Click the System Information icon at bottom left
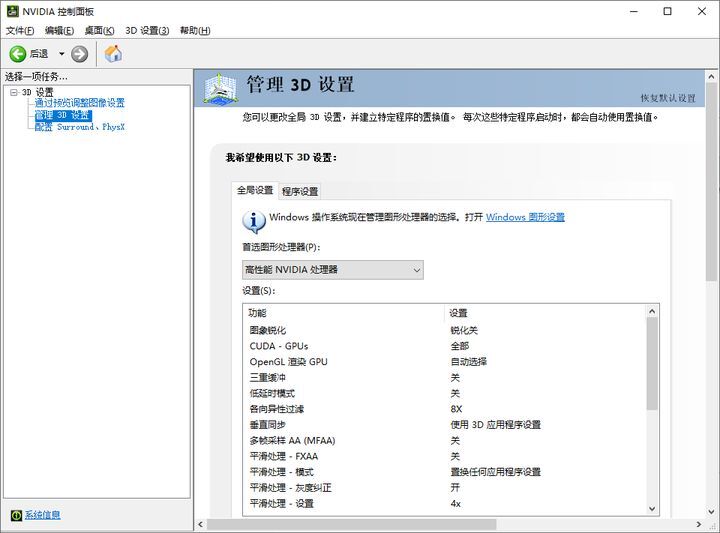This screenshot has width=720, height=533. click(x=16, y=516)
